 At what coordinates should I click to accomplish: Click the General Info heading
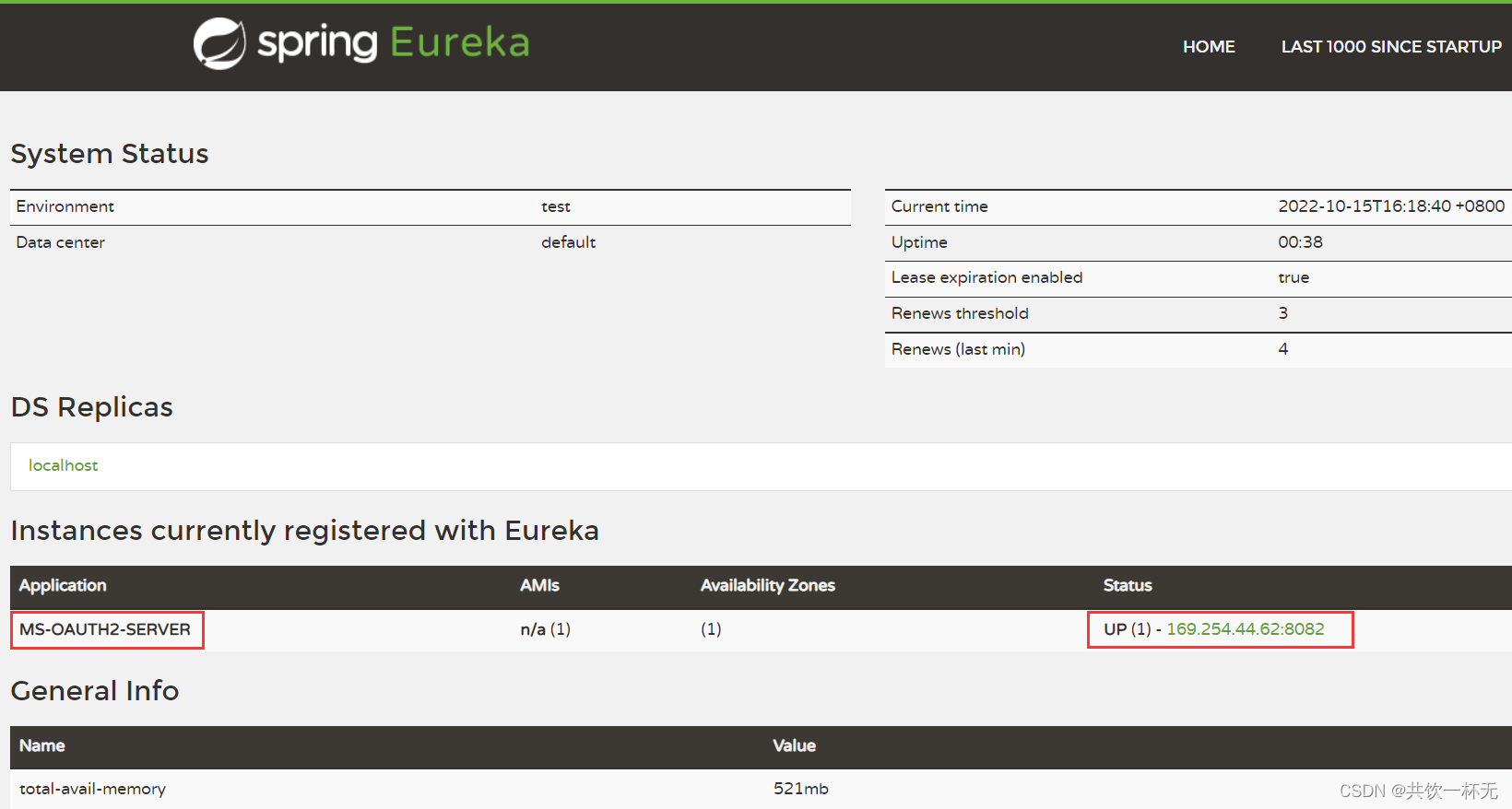(x=95, y=690)
